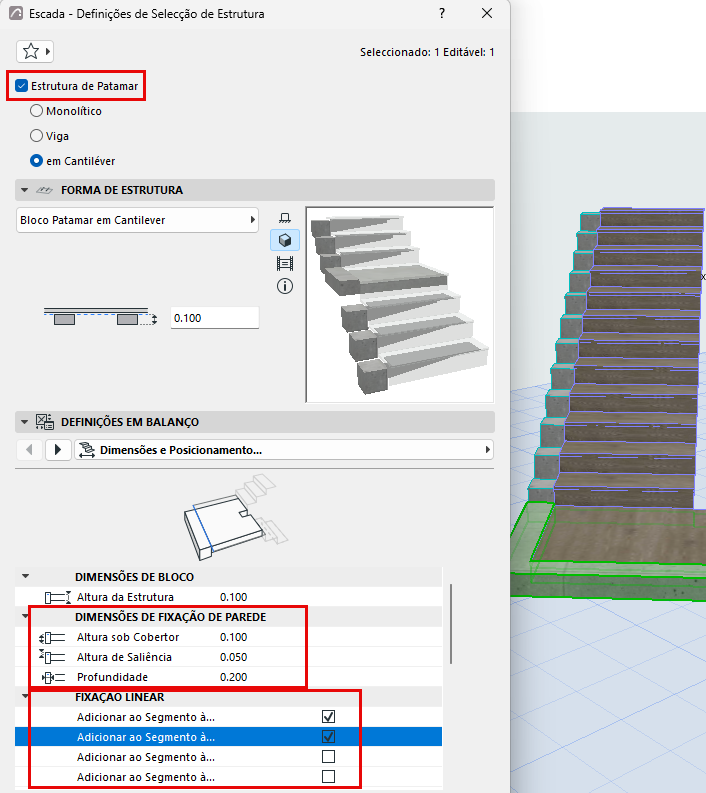The image size is (706, 793).
Task: Click the stair structure preview image
Action: pyautogui.click(x=400, y=304)
